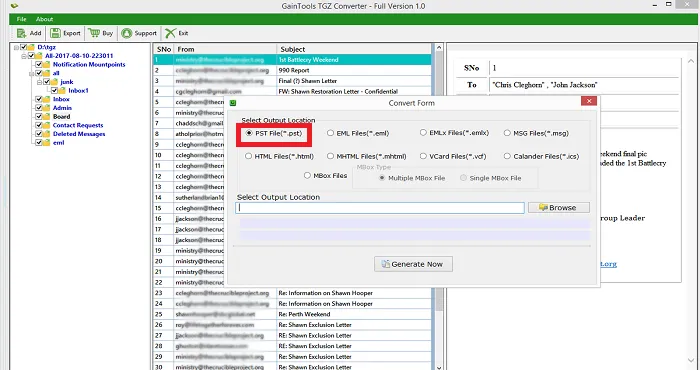Select EML Files(*.eml) radio option
Image resolution: width=700 pixels, height=370 pixels.
pos(330,133)
